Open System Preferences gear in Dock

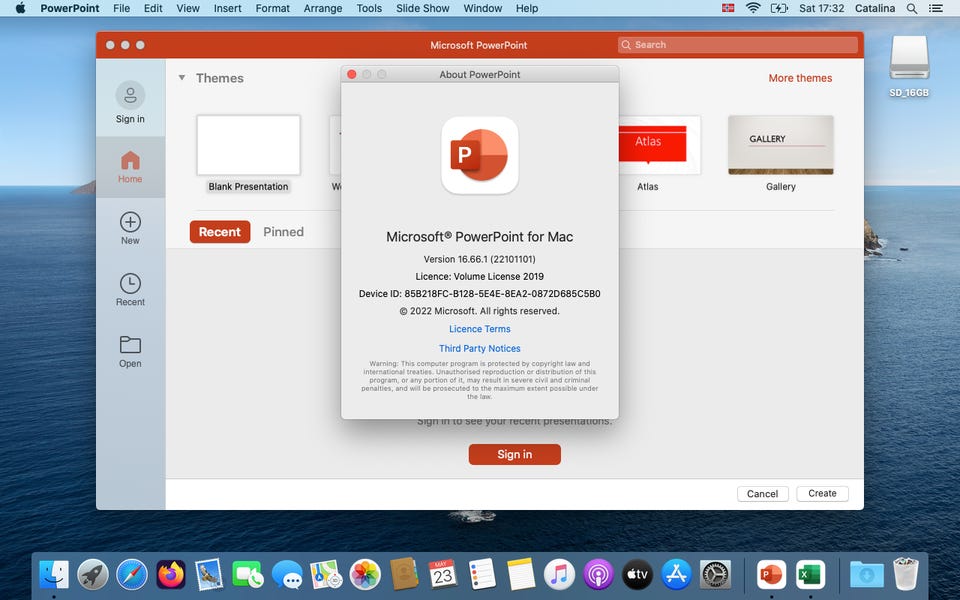coord(714,575)
